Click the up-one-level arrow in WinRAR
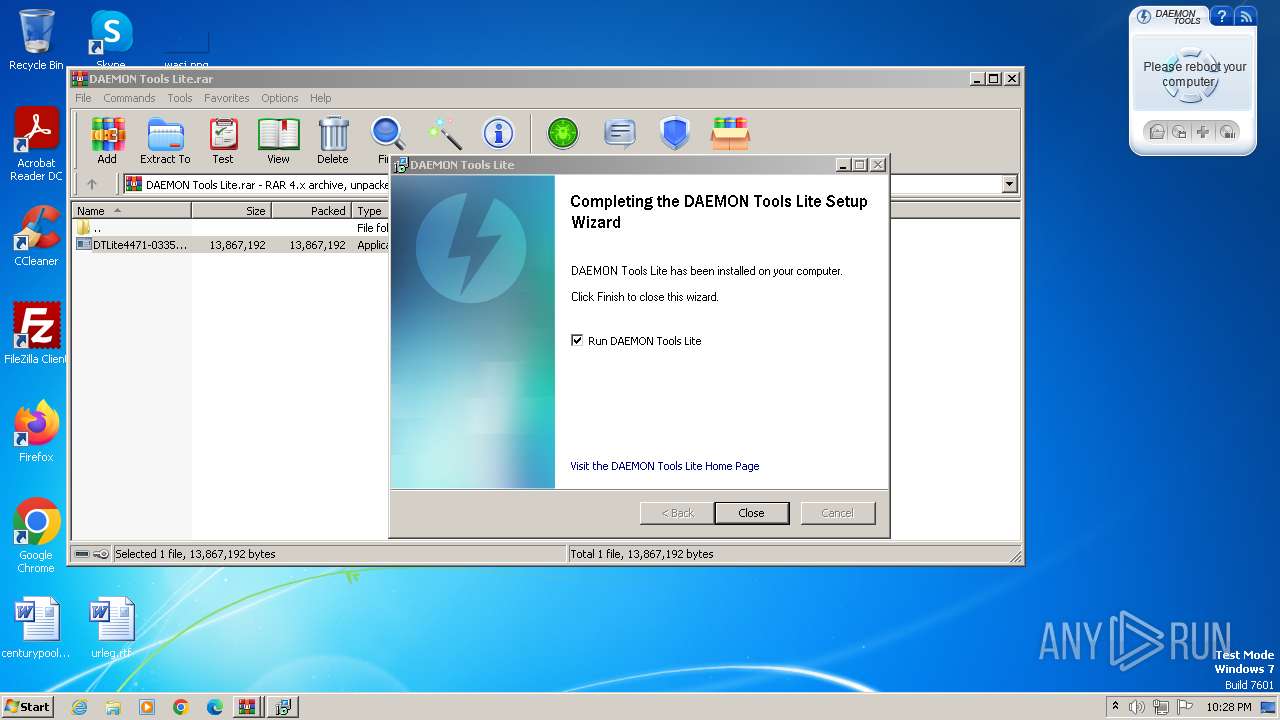Viewport: 1280px width, 720px height. tap(92, 184)
